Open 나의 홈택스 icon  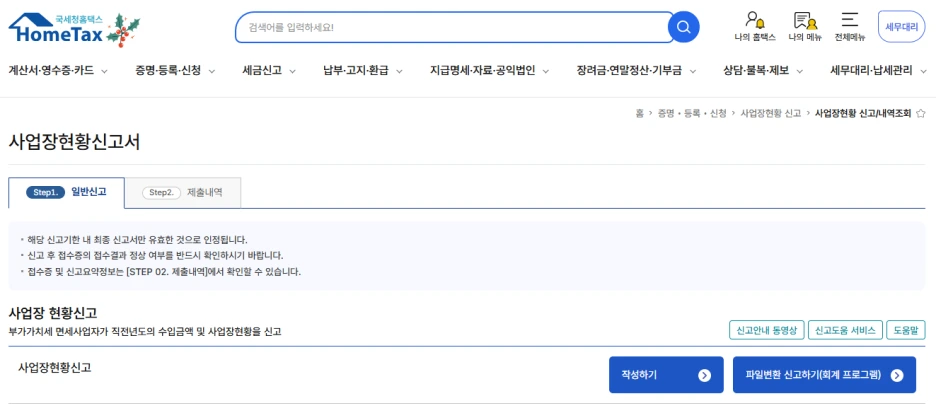pyautogui.click(x=755, y=26)
